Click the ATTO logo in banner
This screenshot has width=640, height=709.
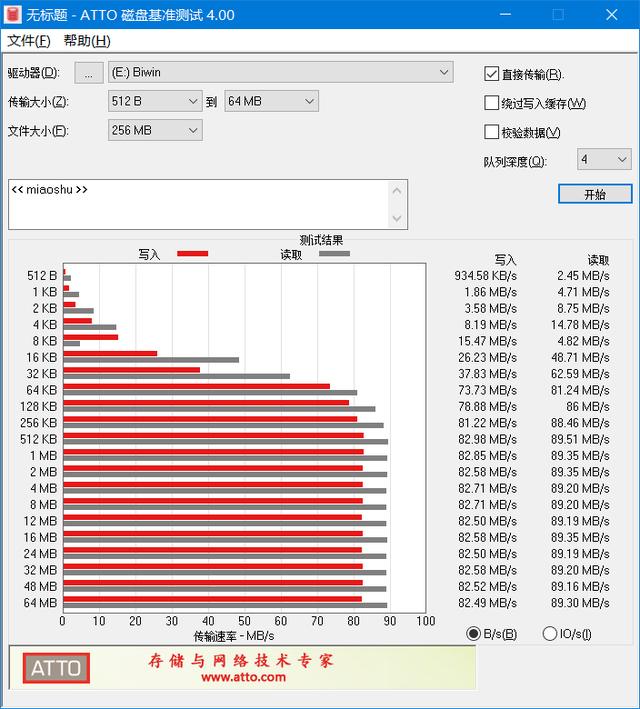coord(56,668)
